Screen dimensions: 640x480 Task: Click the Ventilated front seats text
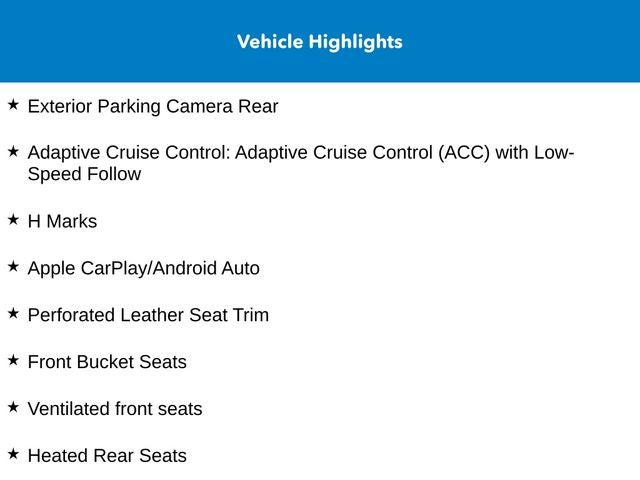coord(115,410)
